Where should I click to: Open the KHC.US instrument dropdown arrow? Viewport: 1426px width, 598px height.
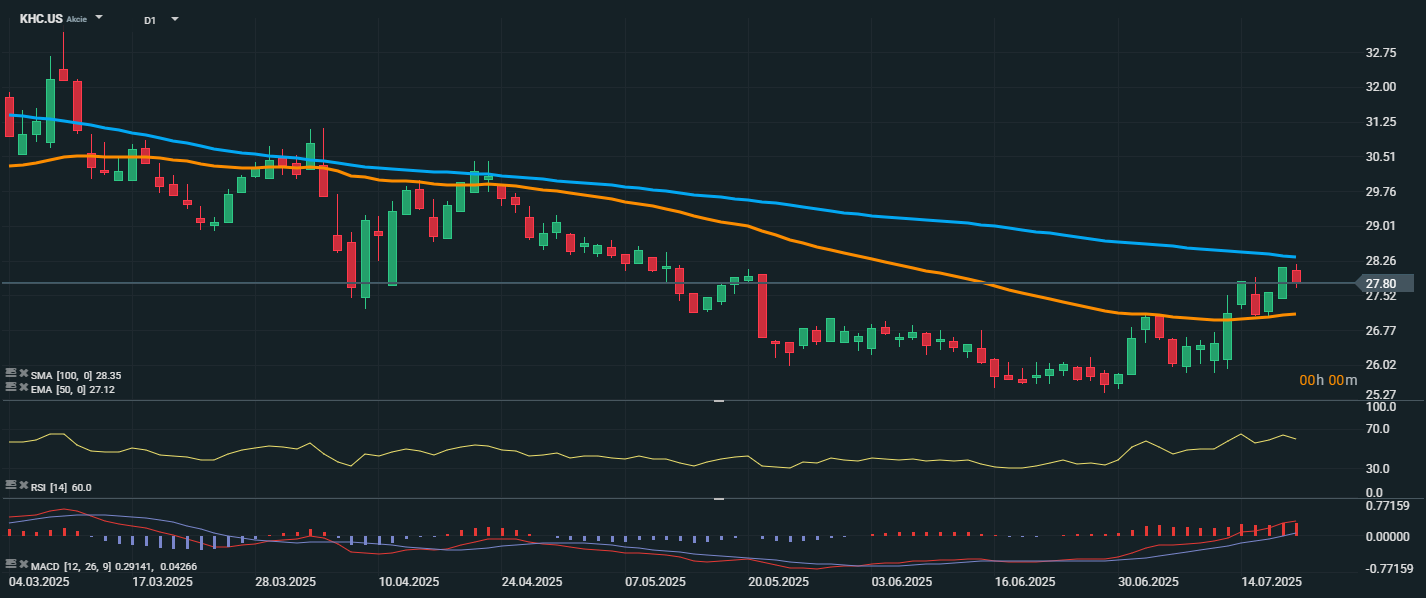99,18
